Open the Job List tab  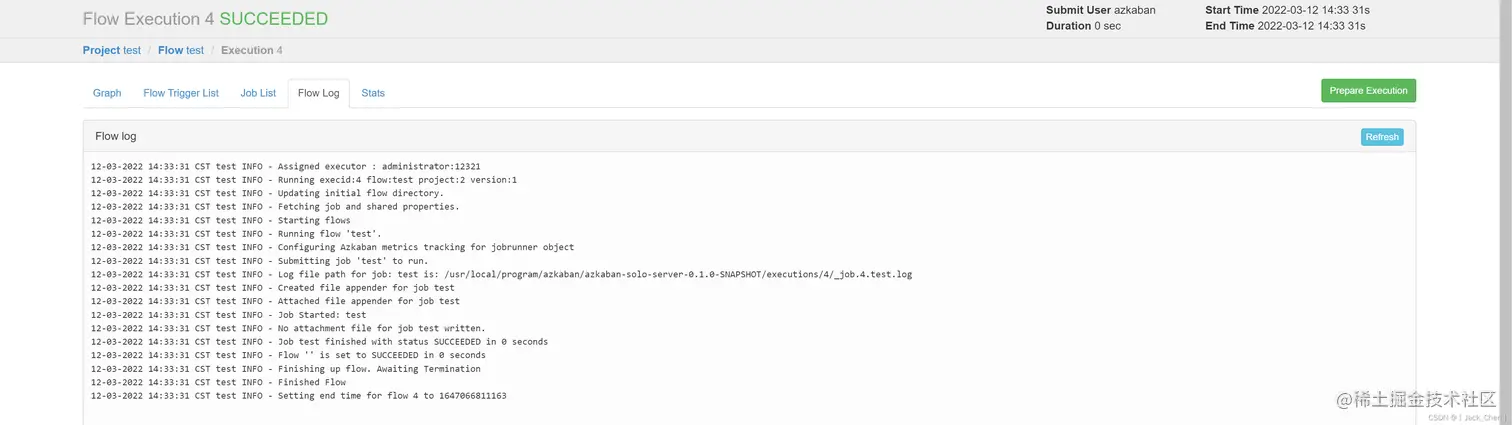pyautogui.click(x=258, y=93)
